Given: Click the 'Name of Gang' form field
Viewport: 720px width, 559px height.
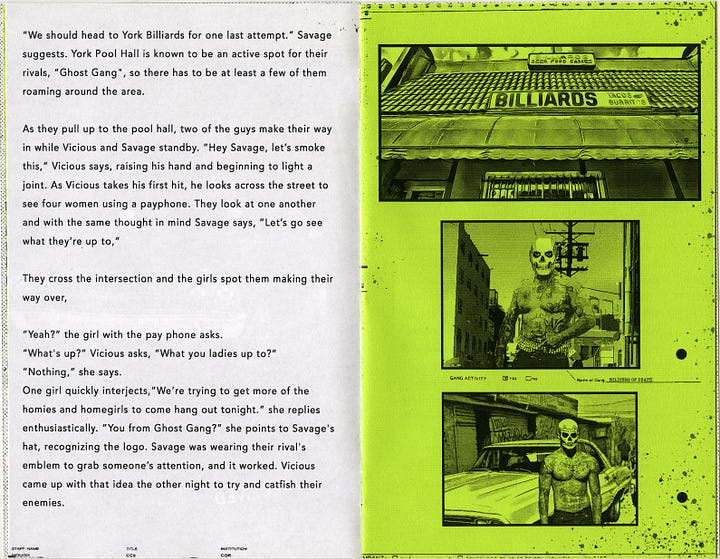Looking at the screenshot, I should tap(638, 380).
